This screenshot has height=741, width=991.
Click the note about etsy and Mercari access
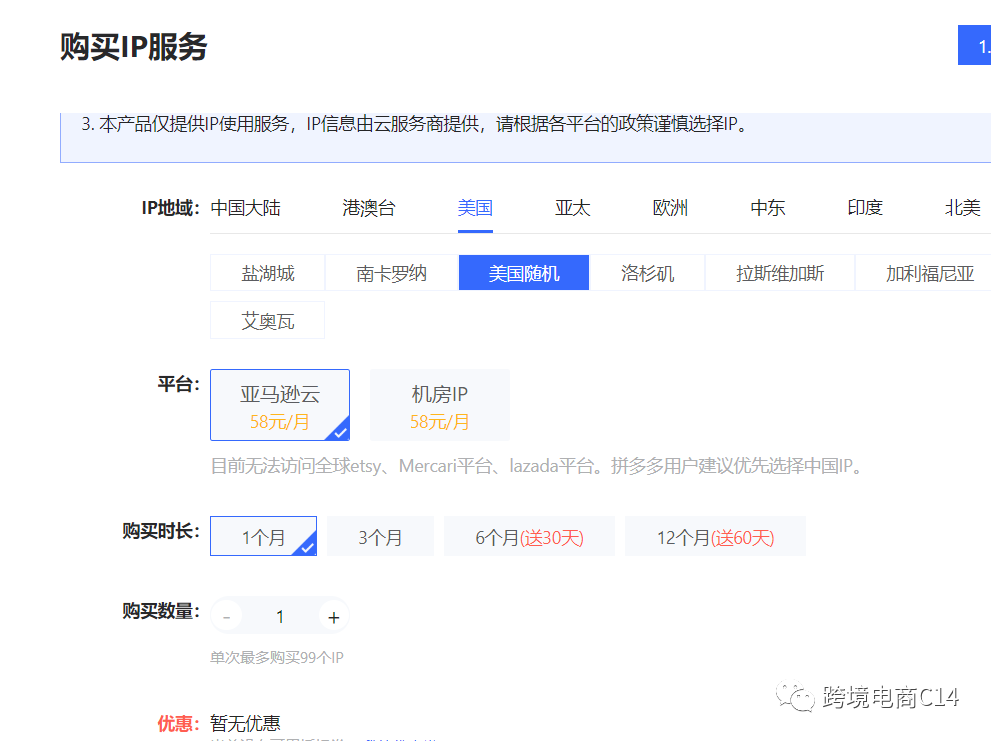pyautogui.click(x=537, y=467)
